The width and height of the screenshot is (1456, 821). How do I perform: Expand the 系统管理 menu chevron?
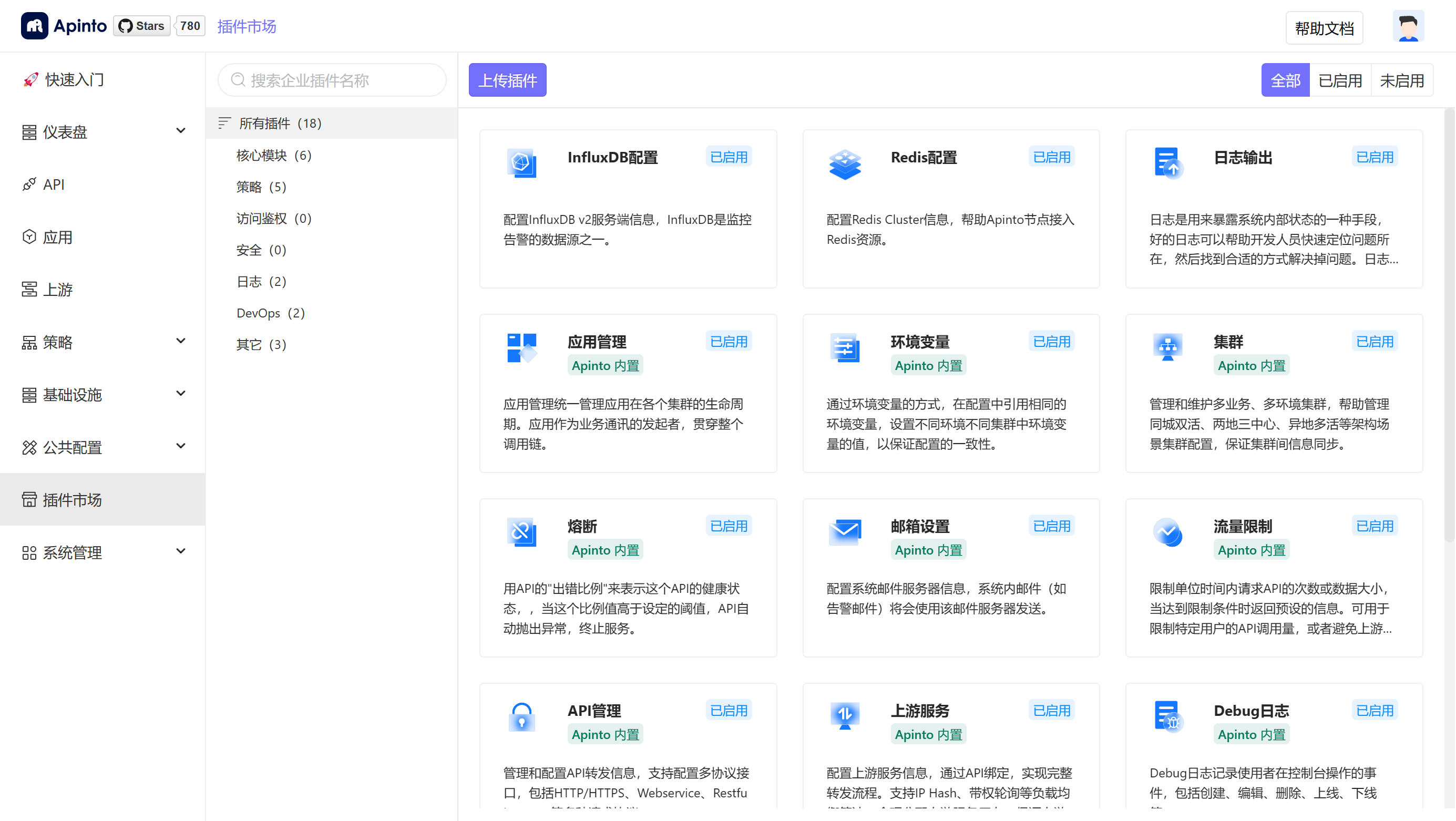tap(181, 551)
